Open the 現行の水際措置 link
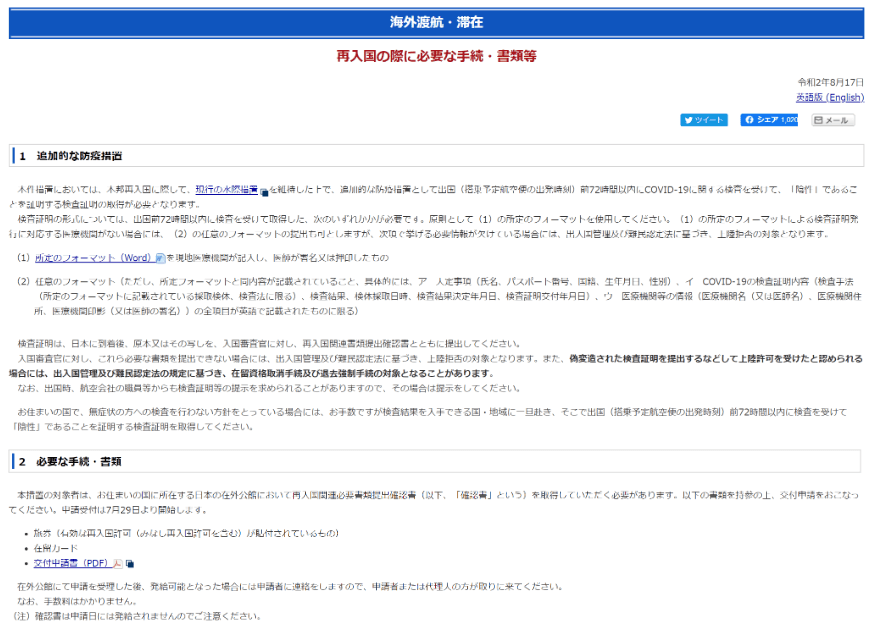The height and width of the screenshot is (631, 876). (226, 189)
